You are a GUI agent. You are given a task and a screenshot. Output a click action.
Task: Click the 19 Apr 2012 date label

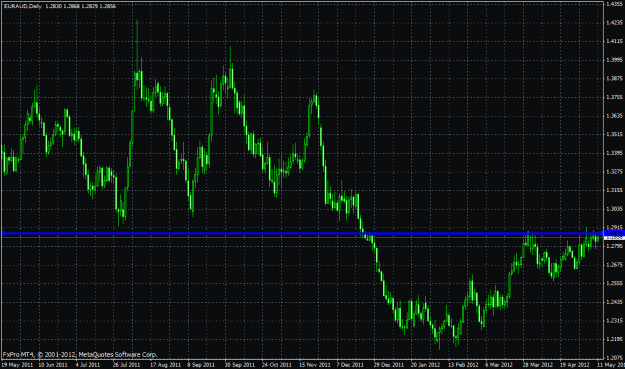[574, 365]
